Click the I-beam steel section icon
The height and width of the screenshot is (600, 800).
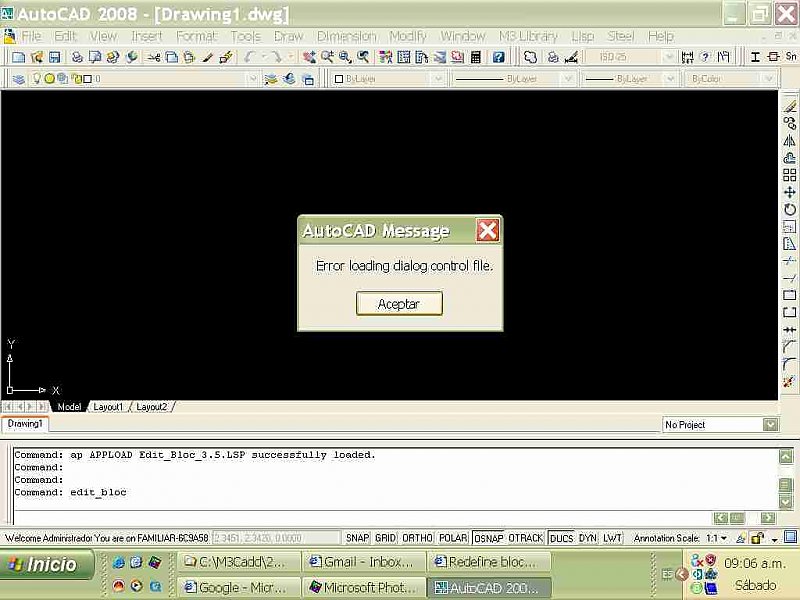coord(756,57)
